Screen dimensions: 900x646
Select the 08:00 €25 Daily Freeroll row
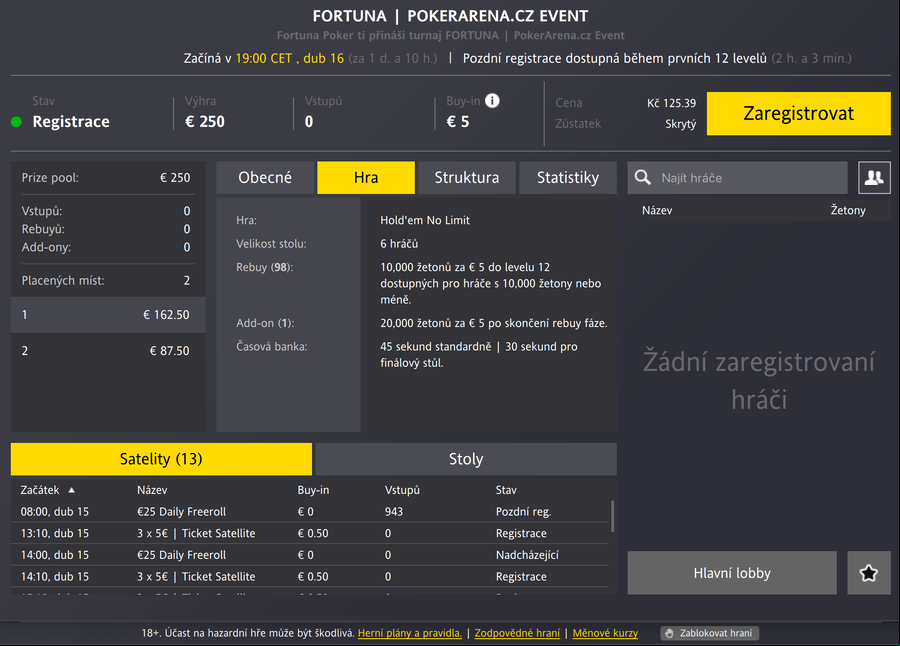(310, 511)
